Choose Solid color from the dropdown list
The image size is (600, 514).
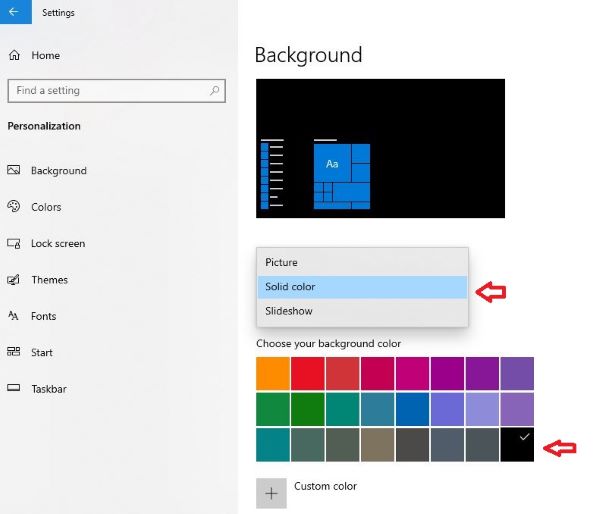click(362, 287)
